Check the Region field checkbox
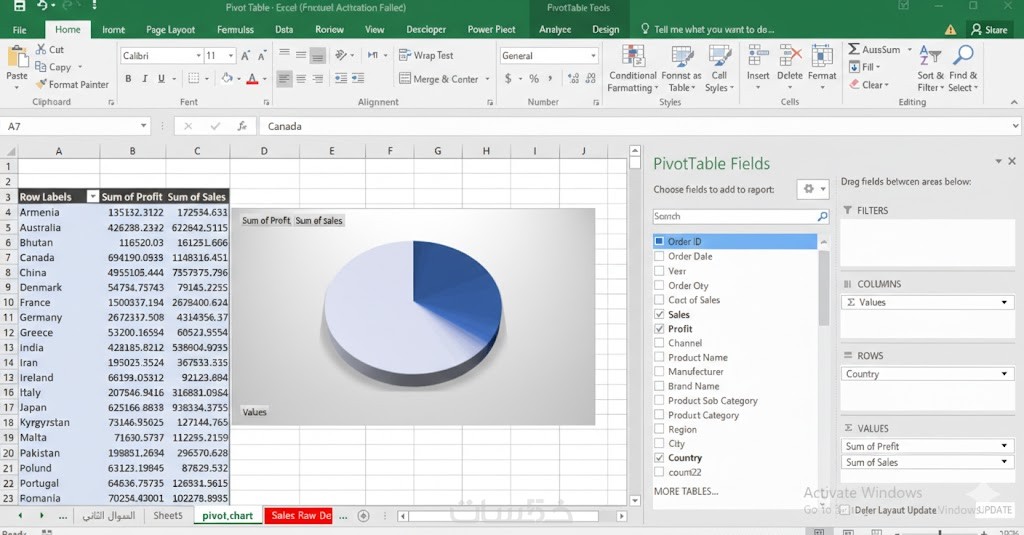Image resolution: width=1024 pixels, height=535 pixels. click(x=659, y=429)
